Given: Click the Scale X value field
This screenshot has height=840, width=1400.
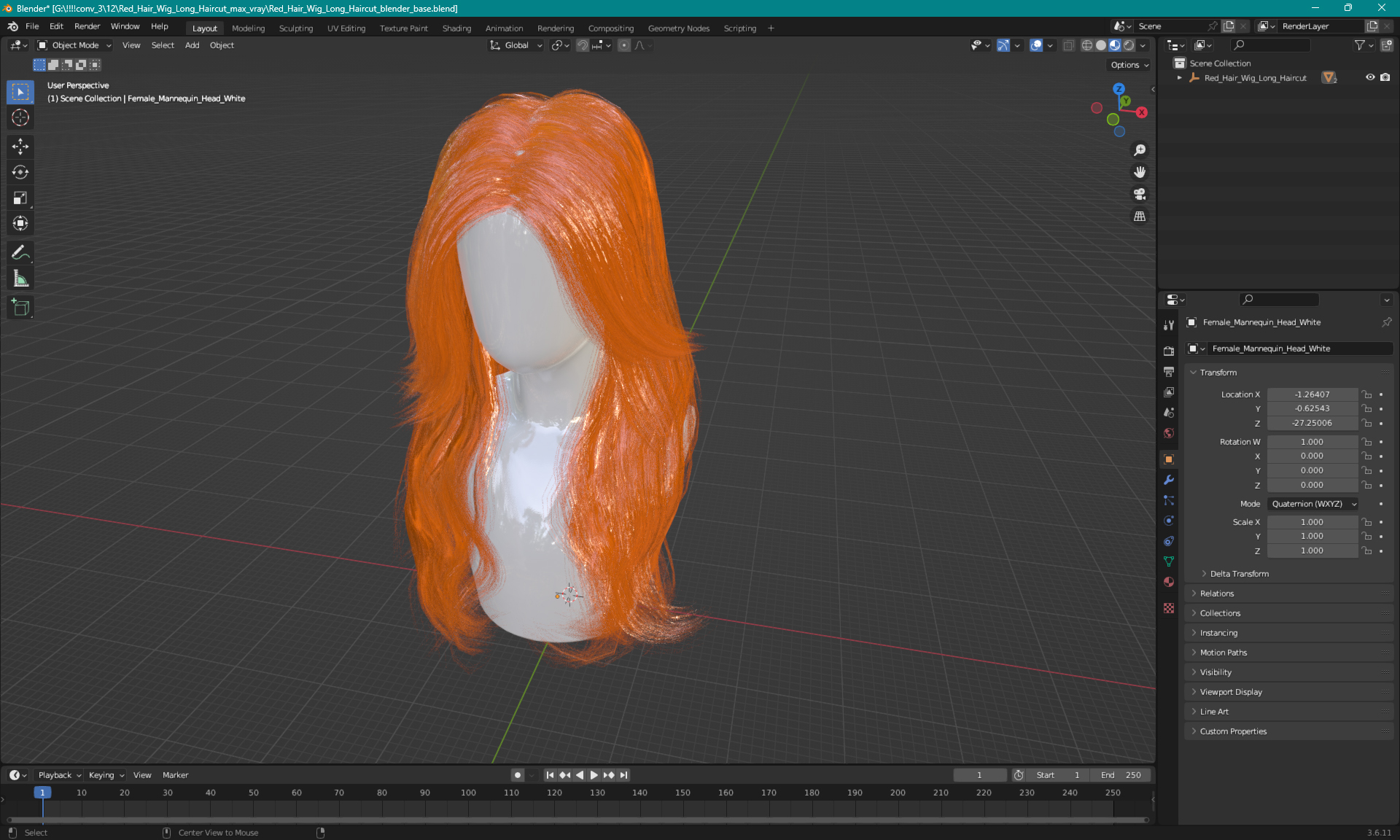Looking at the screenshot, I should 1312,522.
